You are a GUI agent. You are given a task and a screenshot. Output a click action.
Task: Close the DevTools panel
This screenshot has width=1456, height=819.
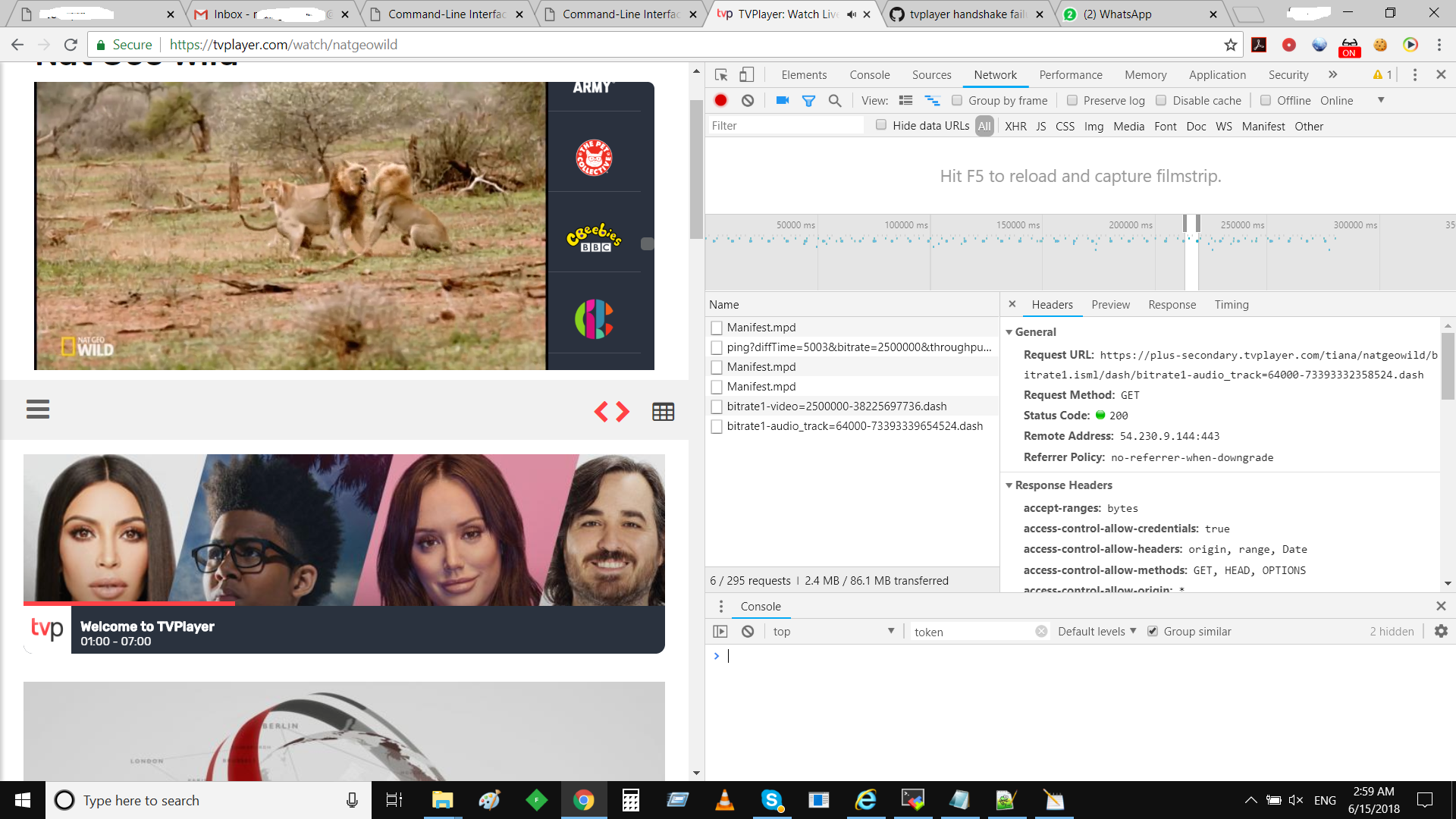coord(1441,74)
